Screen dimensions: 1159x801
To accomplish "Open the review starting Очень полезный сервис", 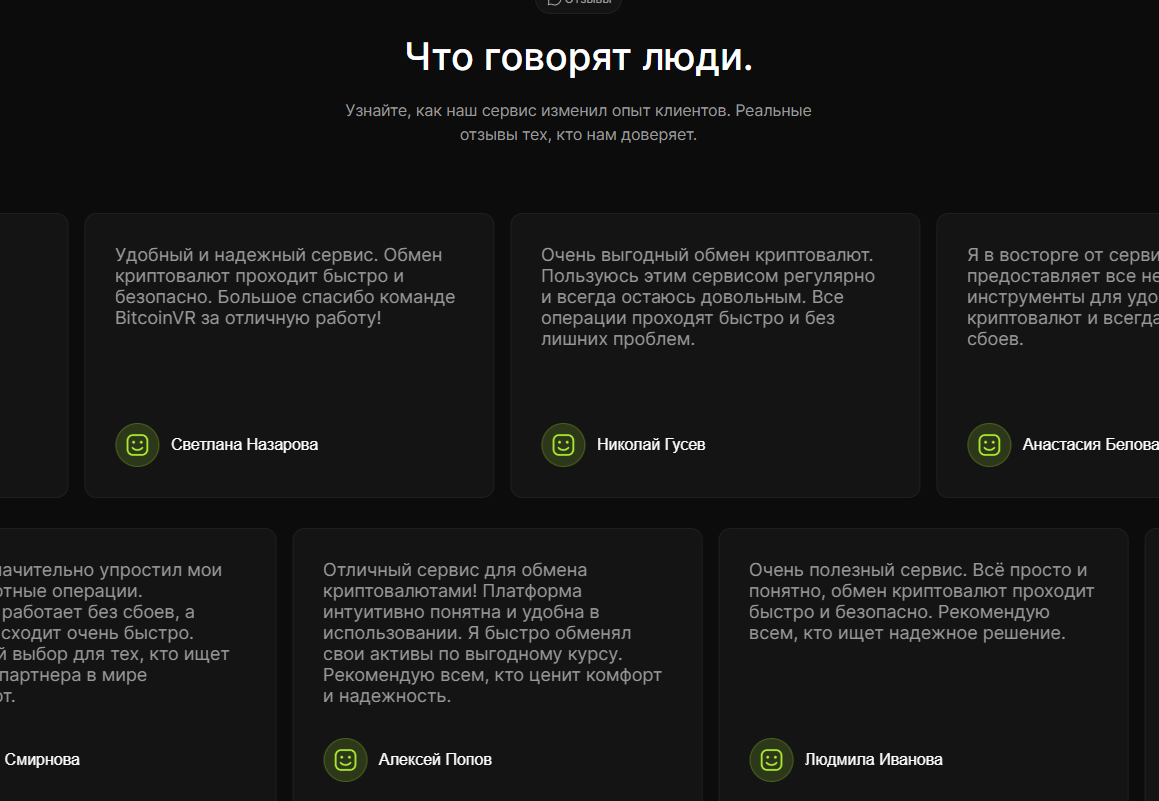I will coord(921,601).
